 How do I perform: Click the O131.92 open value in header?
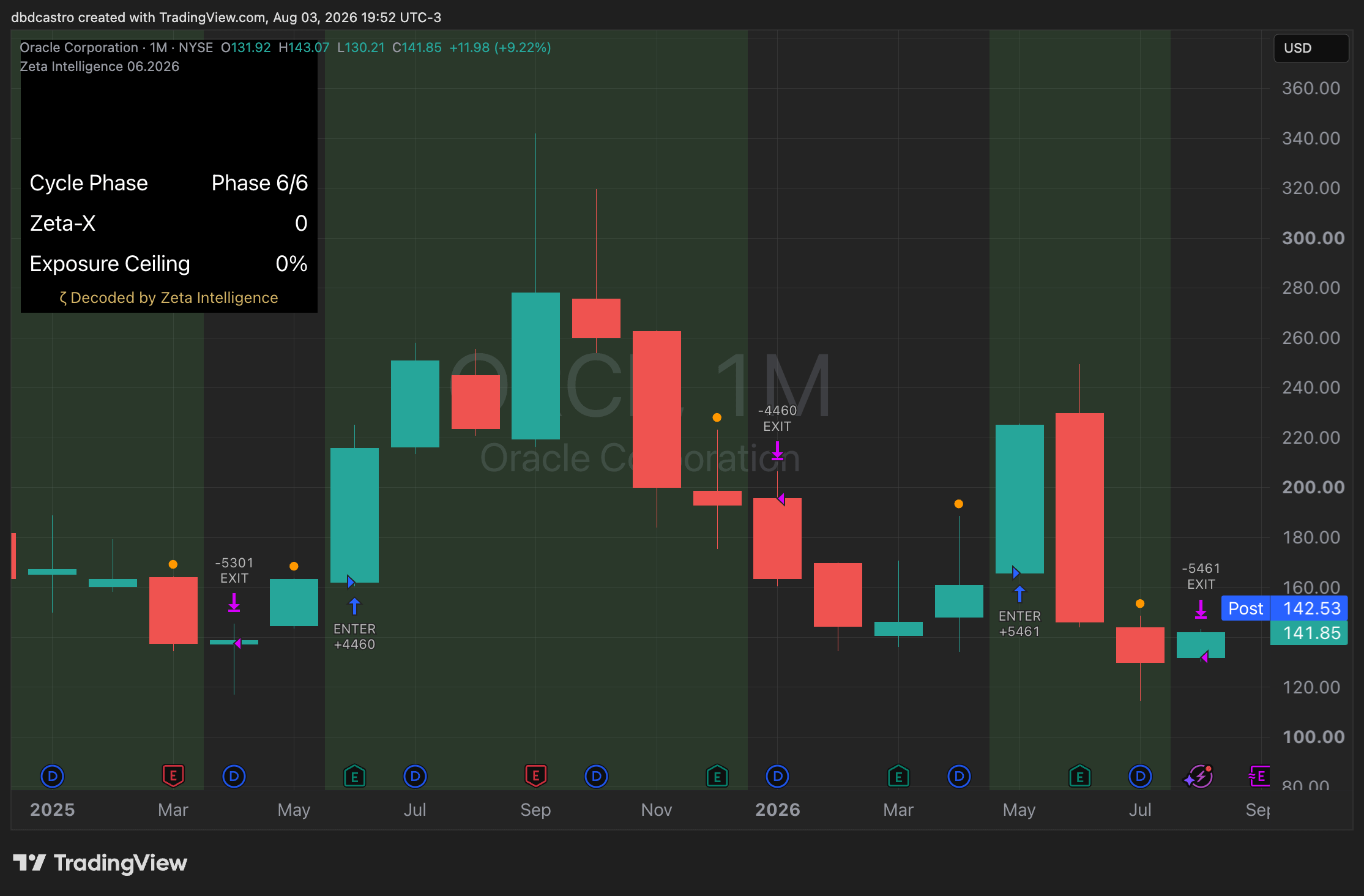tap(245, 48)
